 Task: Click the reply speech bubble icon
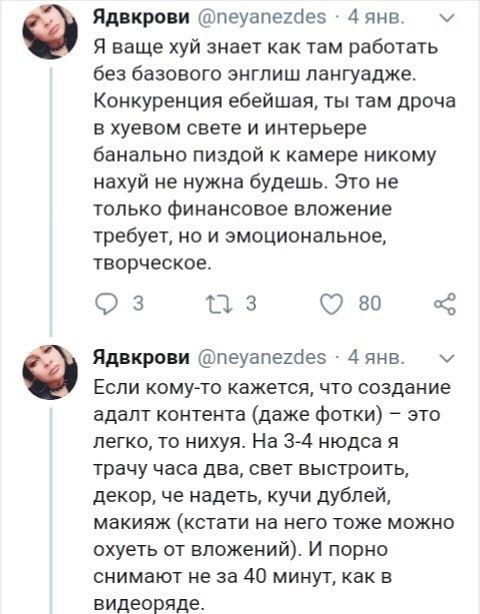[x=105, y=304]
